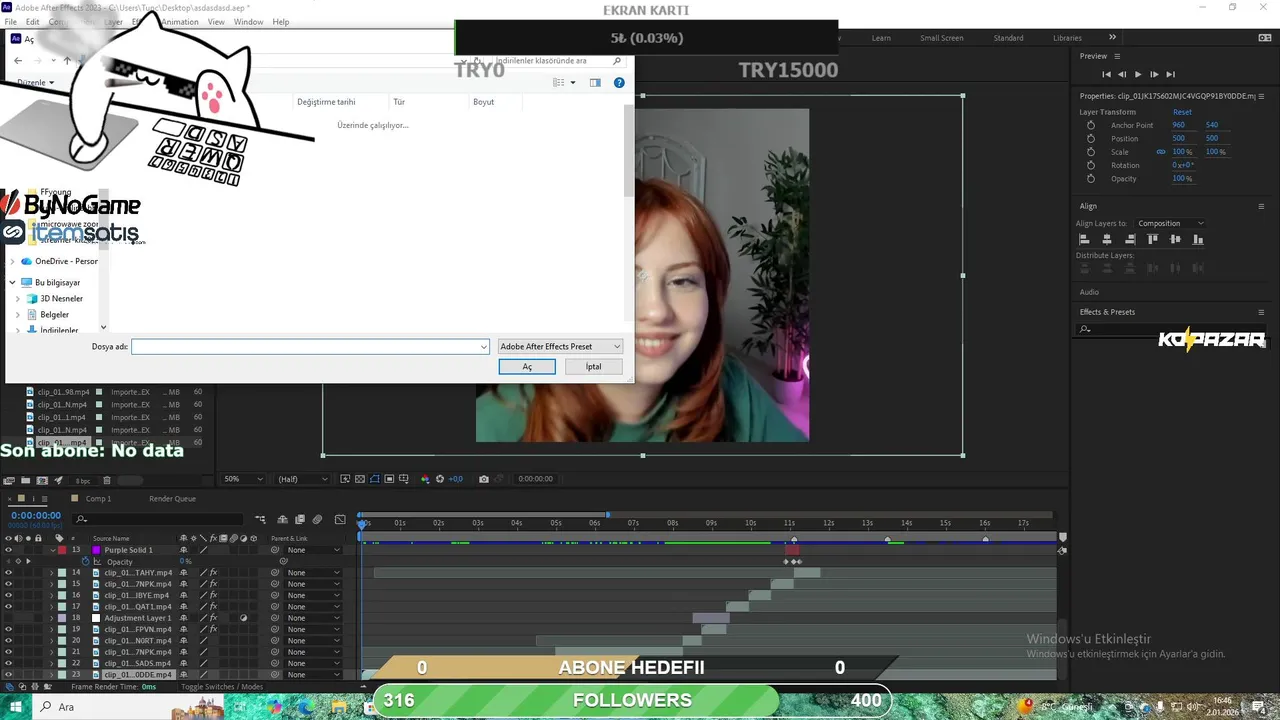Open parent dropdown for Purple Solid 1
Screen dimensions: 1280x720
coord(313,550)
